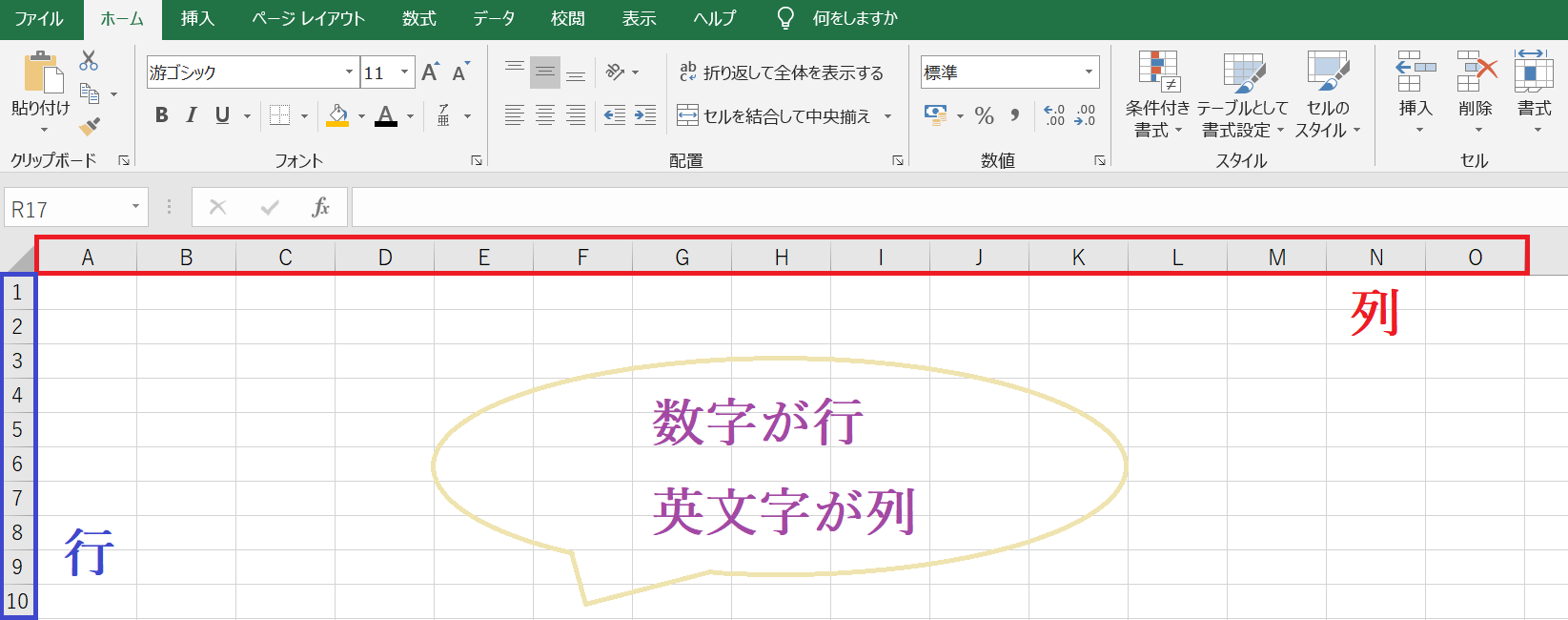This screenshot has width=1568, height=620.
Task: Select row header 5
Action: tap(17, 429)
